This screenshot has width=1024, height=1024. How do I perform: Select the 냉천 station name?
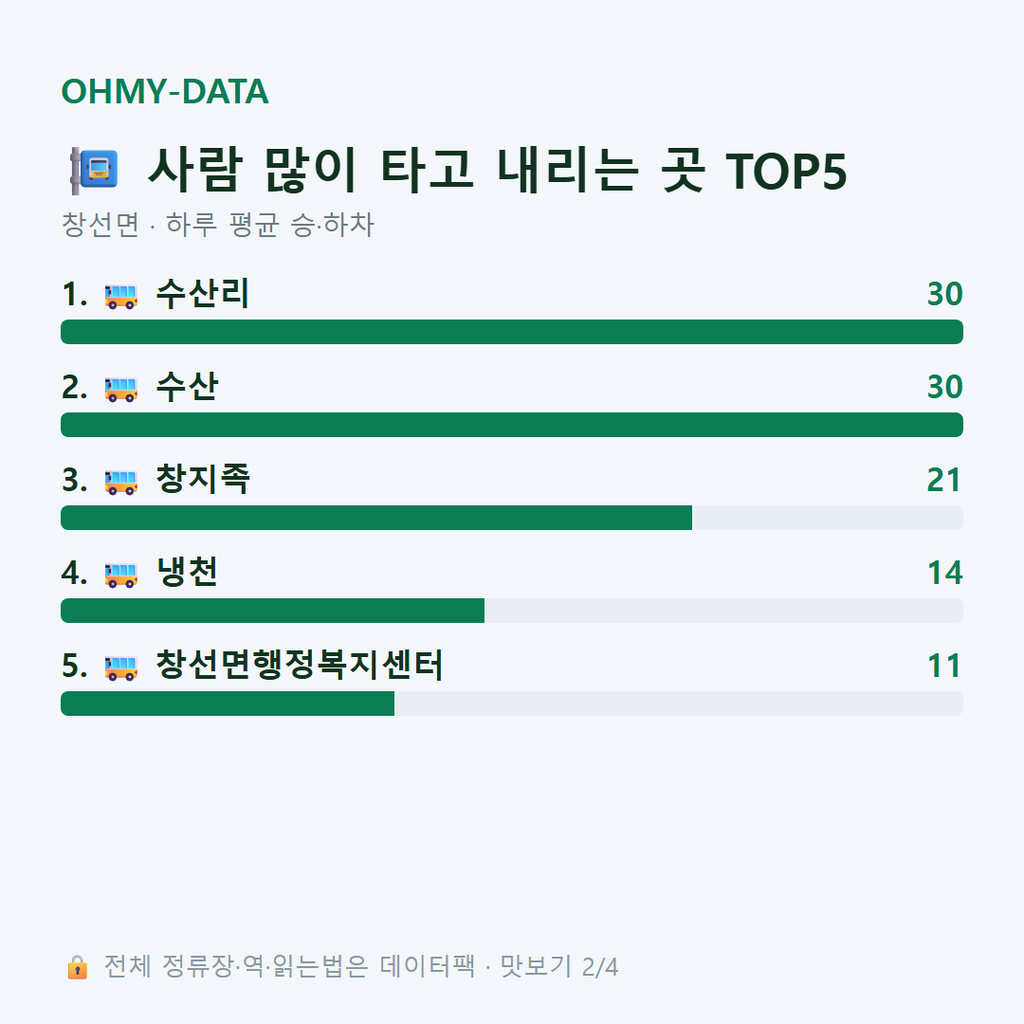pos(187,572)
